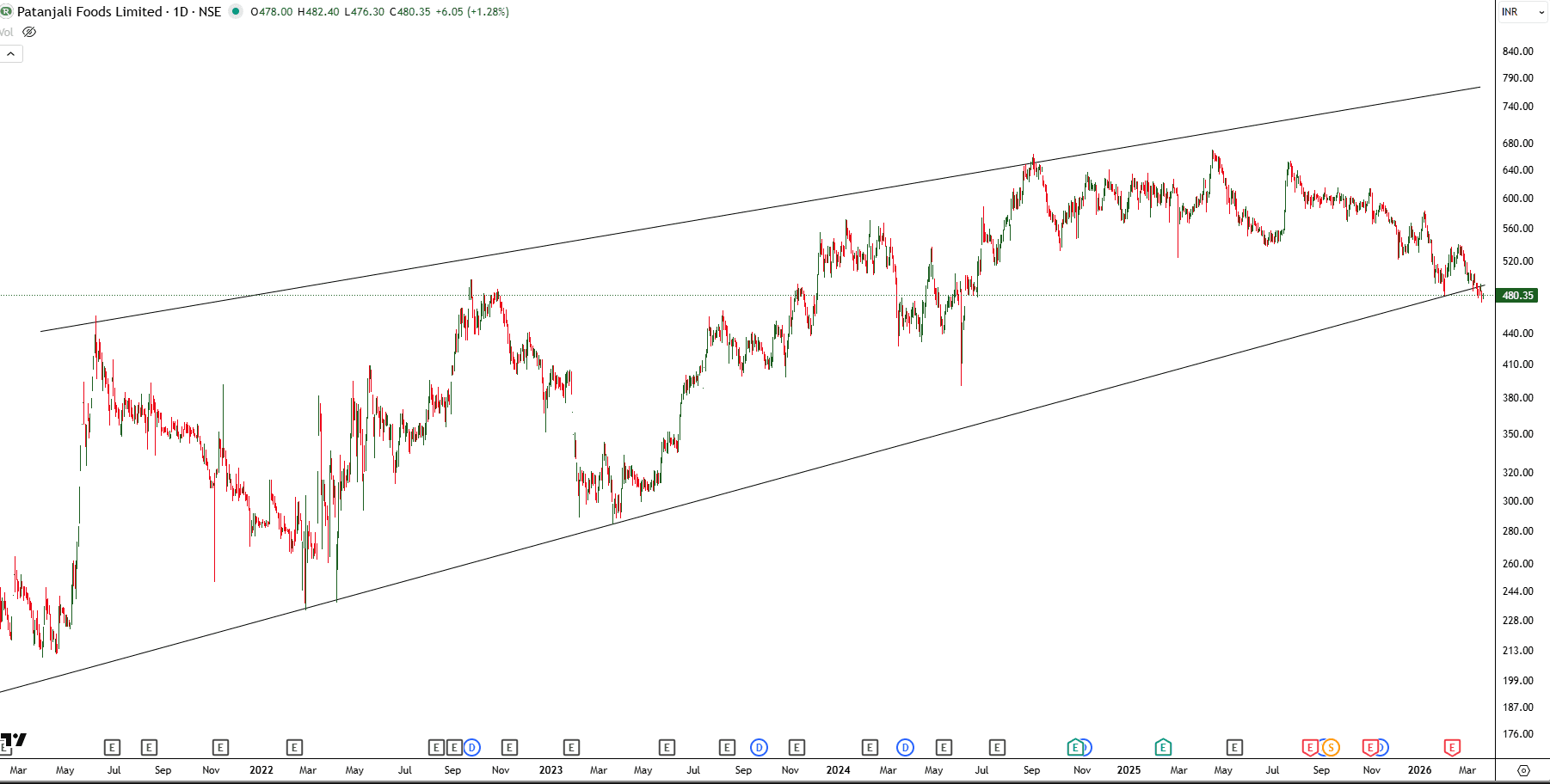Open the earnings marker just before Sep 2021

click(149, 748)
